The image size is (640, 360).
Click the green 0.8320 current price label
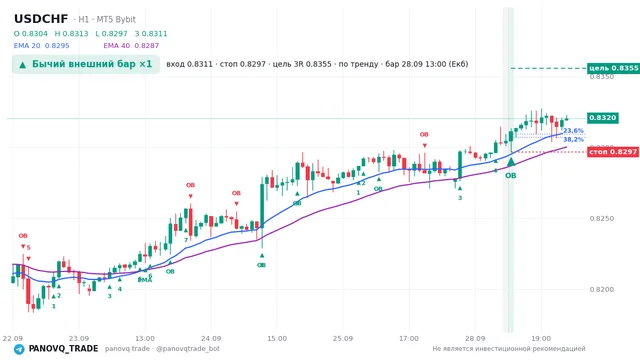(603, 118)
